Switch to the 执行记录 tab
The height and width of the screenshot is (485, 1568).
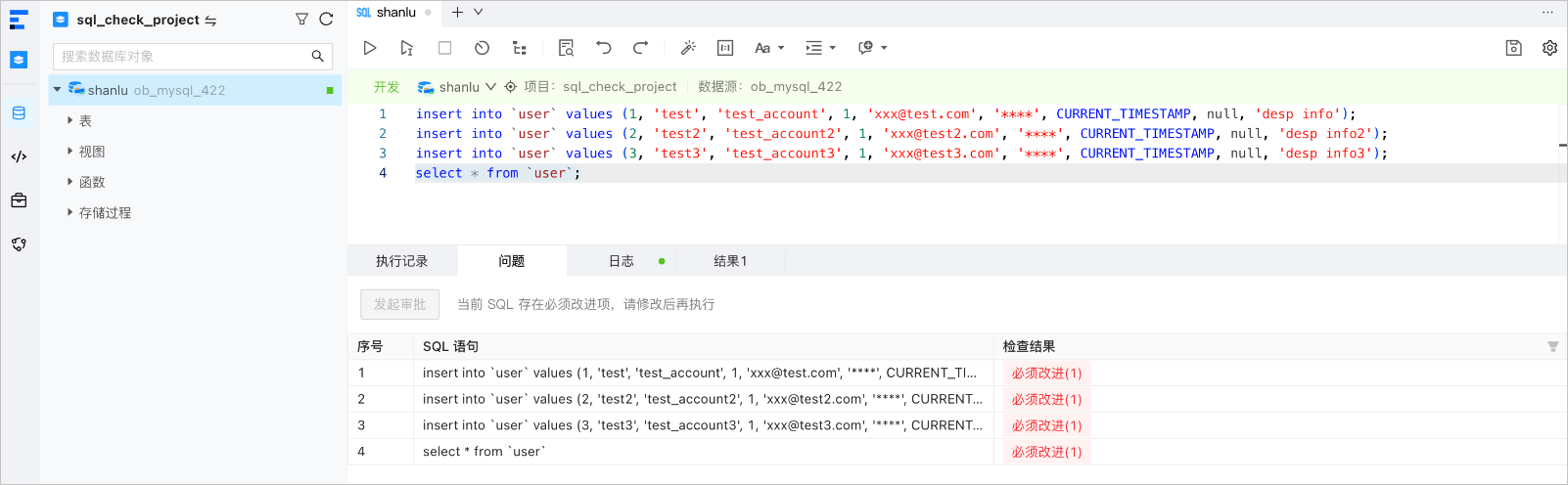point(402,261)
